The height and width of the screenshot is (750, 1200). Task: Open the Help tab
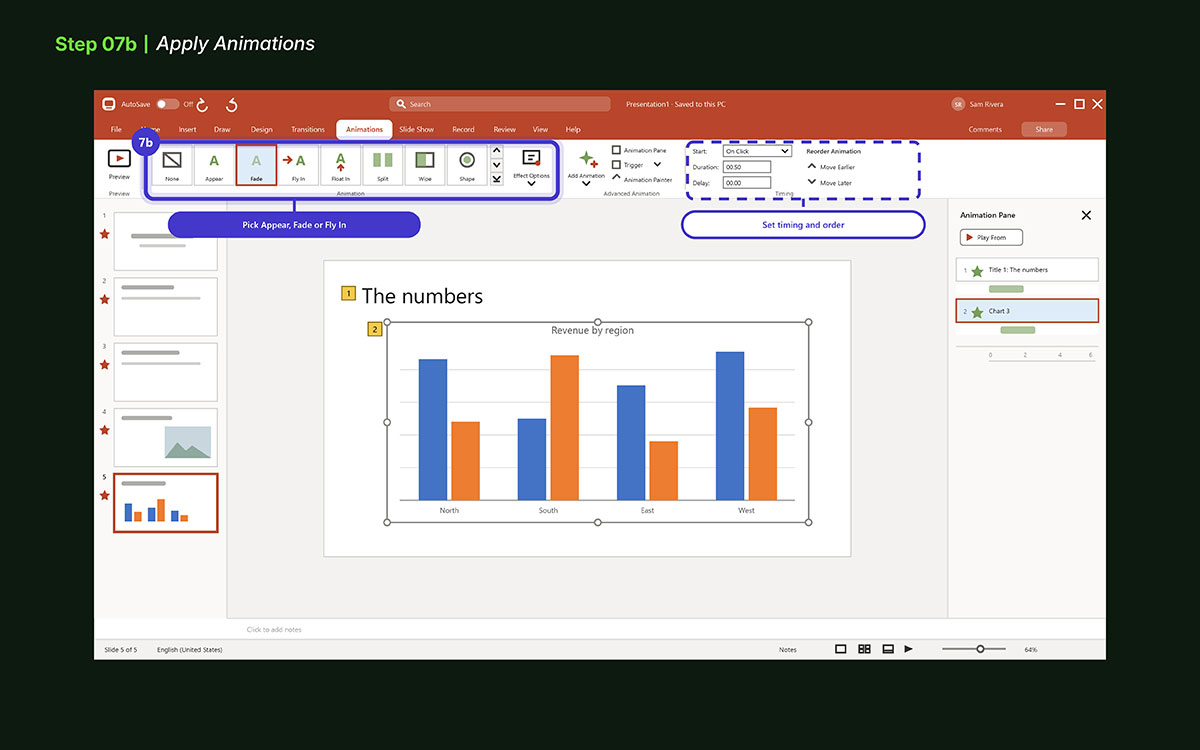573,129
